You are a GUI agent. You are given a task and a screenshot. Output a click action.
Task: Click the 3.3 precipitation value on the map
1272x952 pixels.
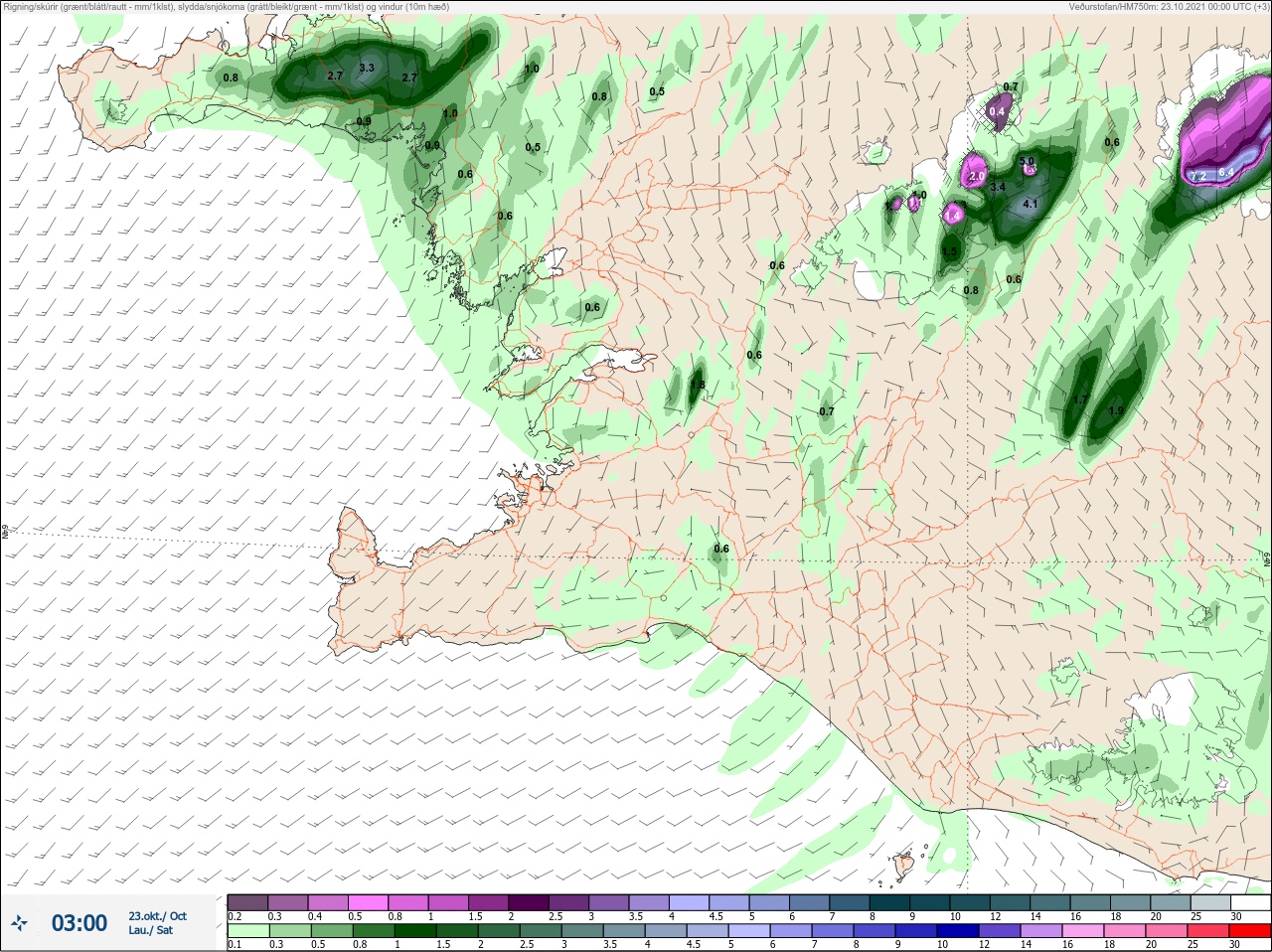point(367,68)
